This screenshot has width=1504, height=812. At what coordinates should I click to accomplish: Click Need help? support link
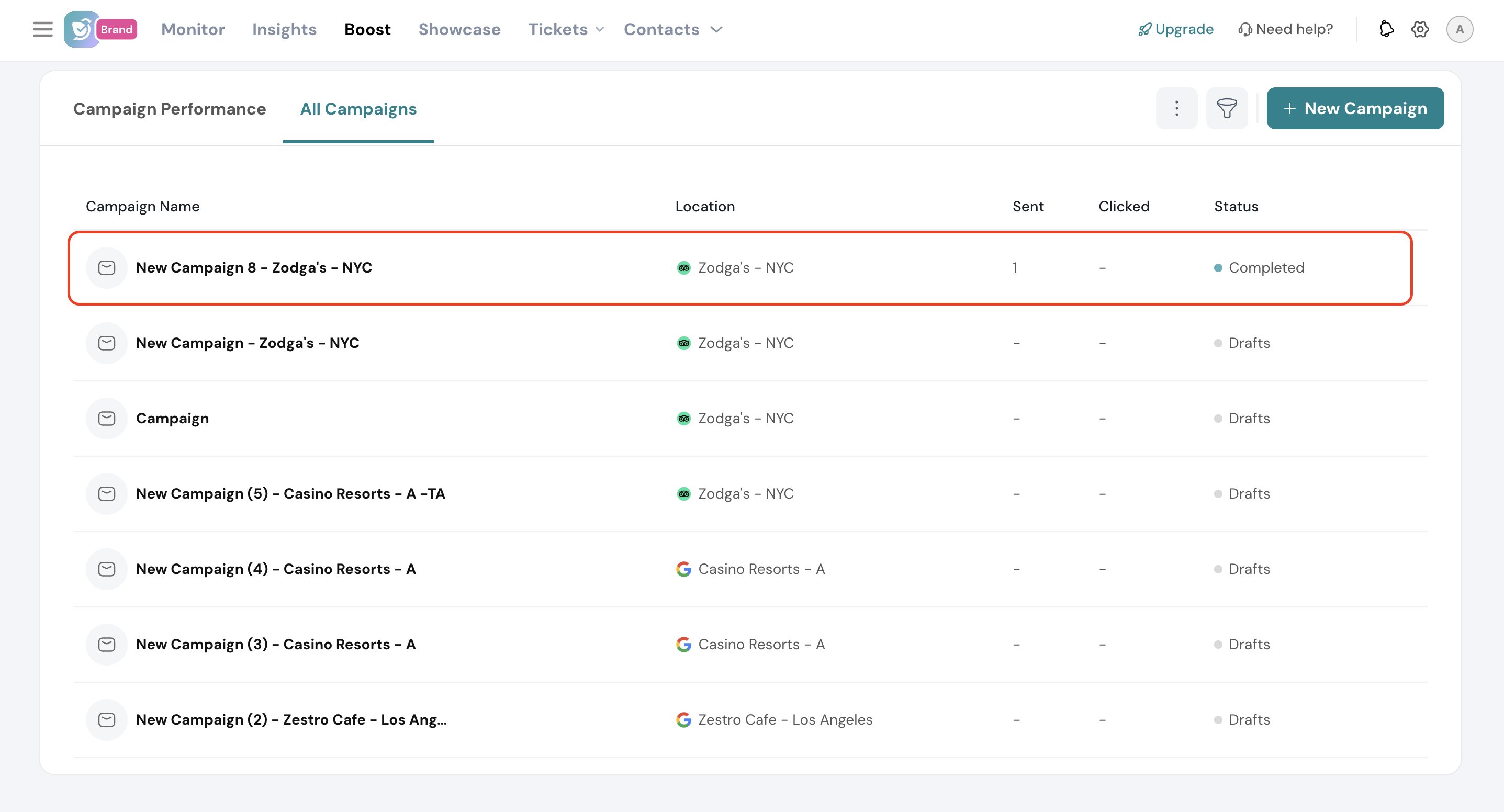[1286, 29]
